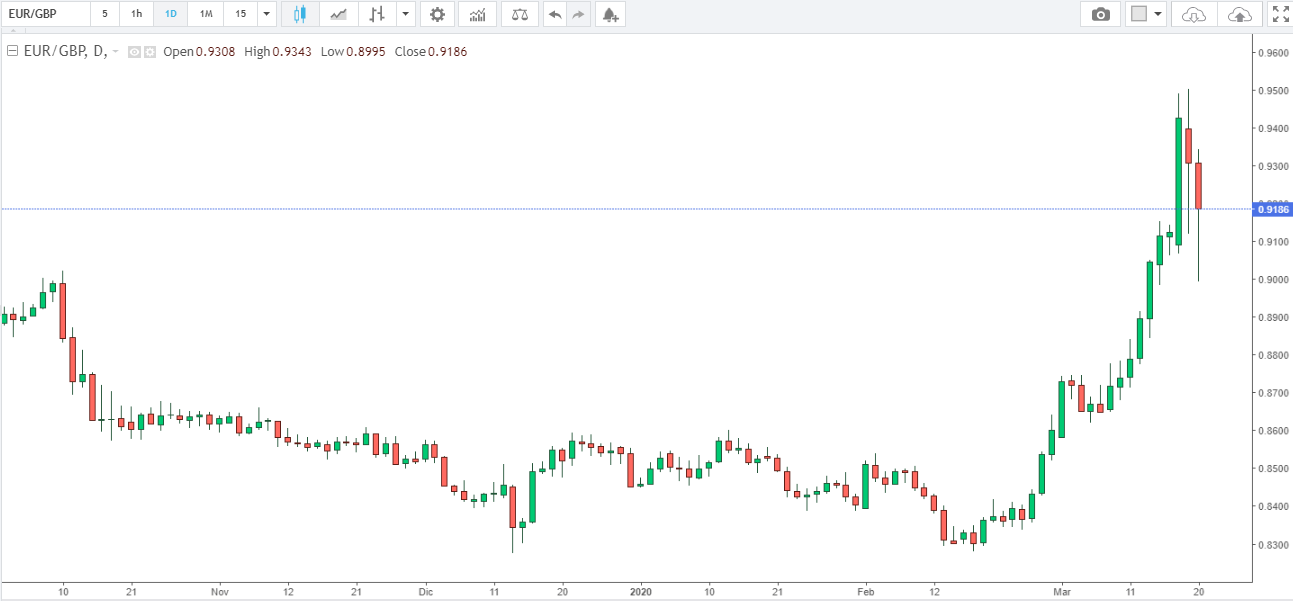
Task: Redo the chart action
Action: [x=579, y=14]
